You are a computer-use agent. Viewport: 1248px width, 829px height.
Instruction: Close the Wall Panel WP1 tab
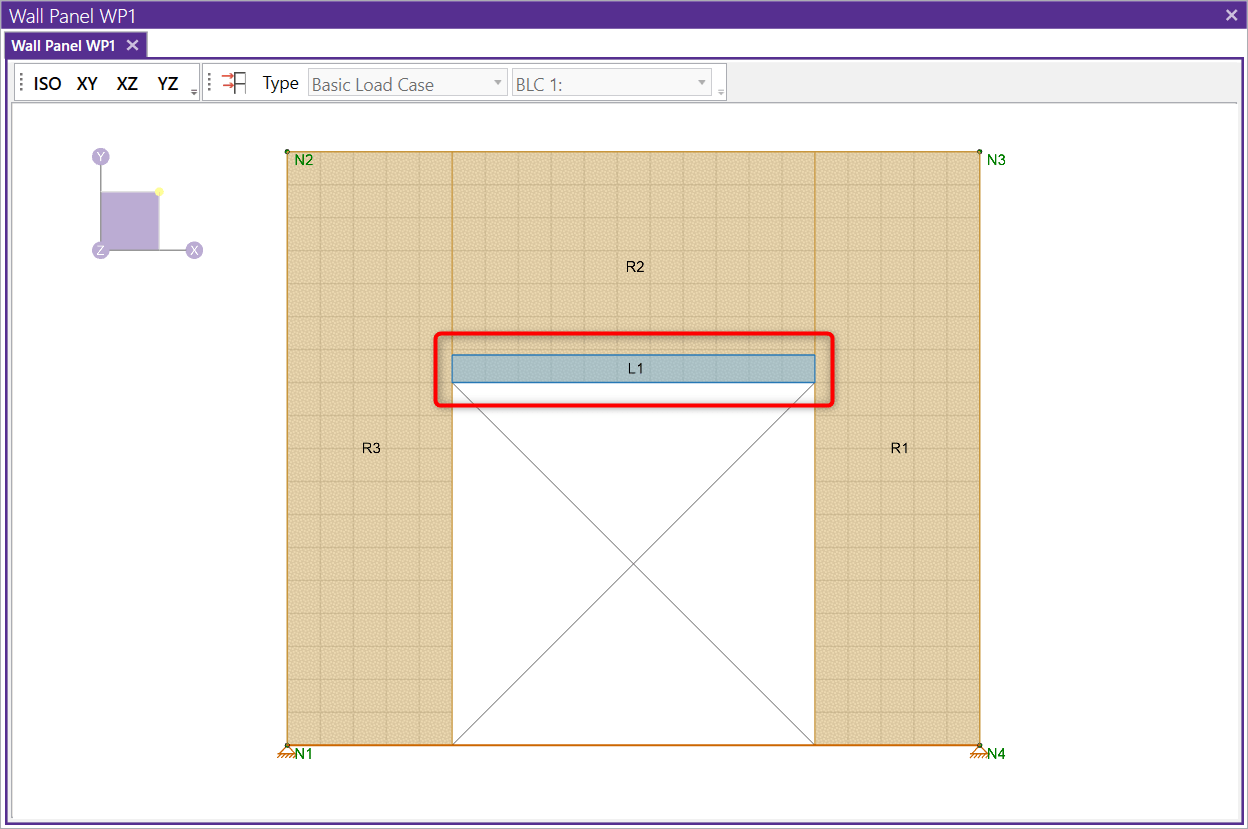click(x=132, y=45)
